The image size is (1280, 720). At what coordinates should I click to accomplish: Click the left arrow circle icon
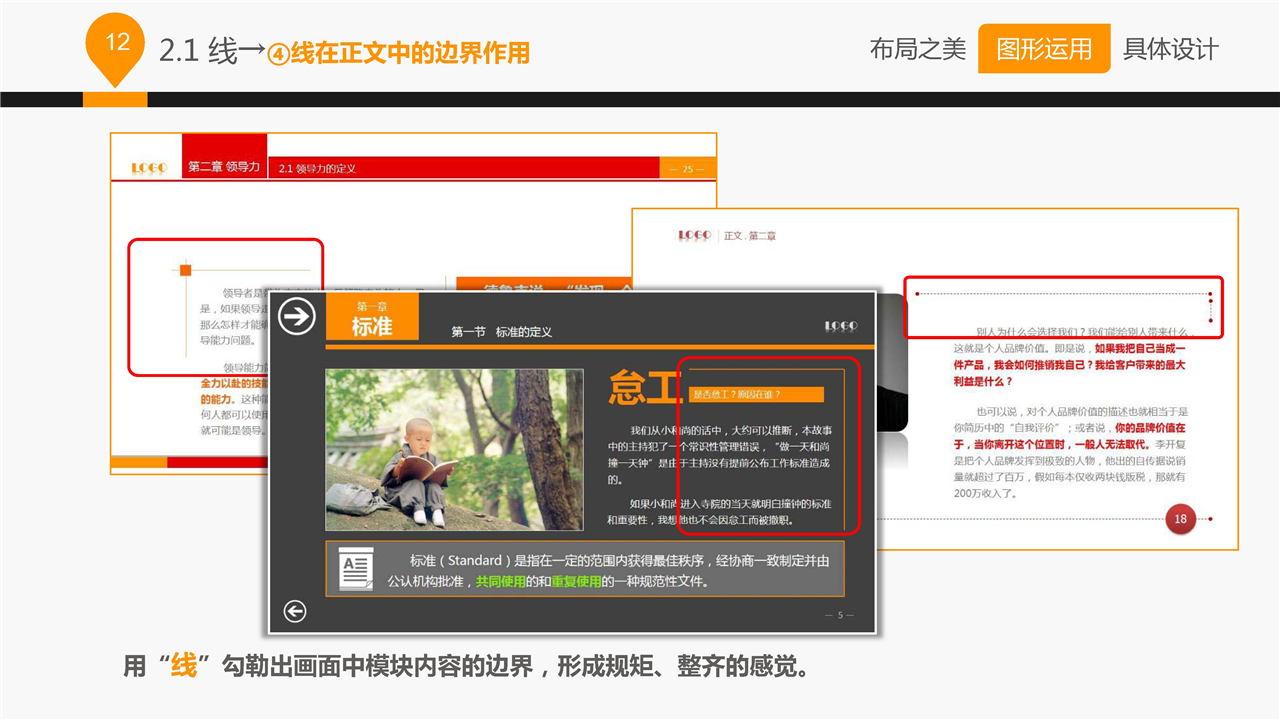[295, 611]
